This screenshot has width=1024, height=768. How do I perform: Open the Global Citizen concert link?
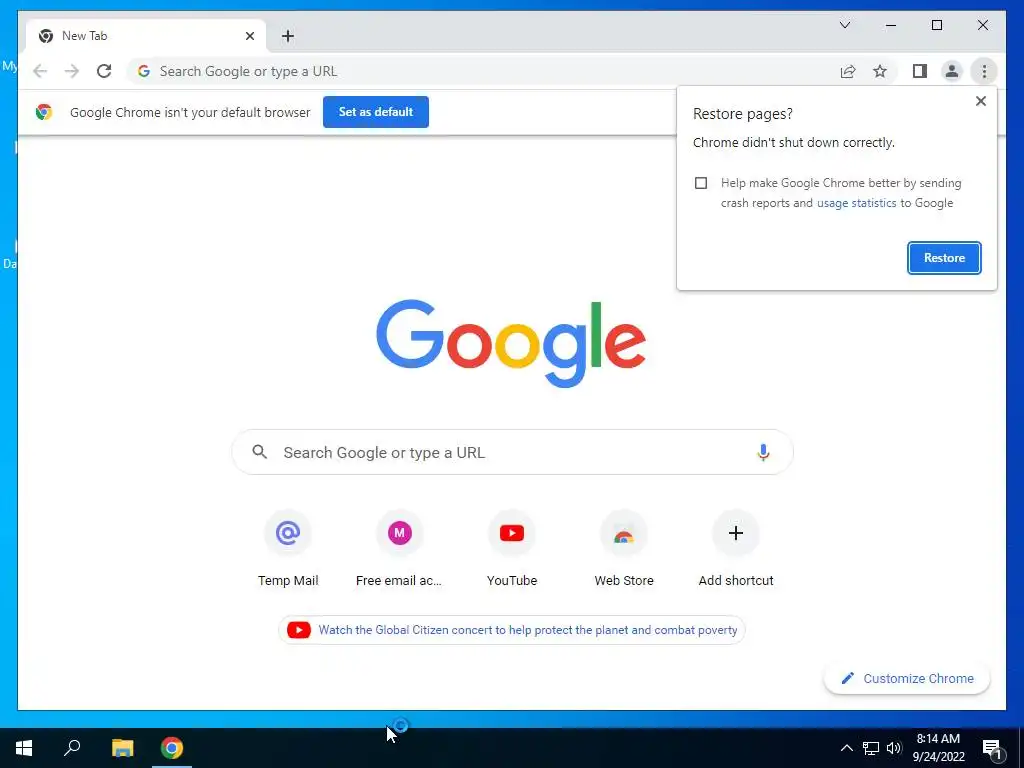point(511,630)
